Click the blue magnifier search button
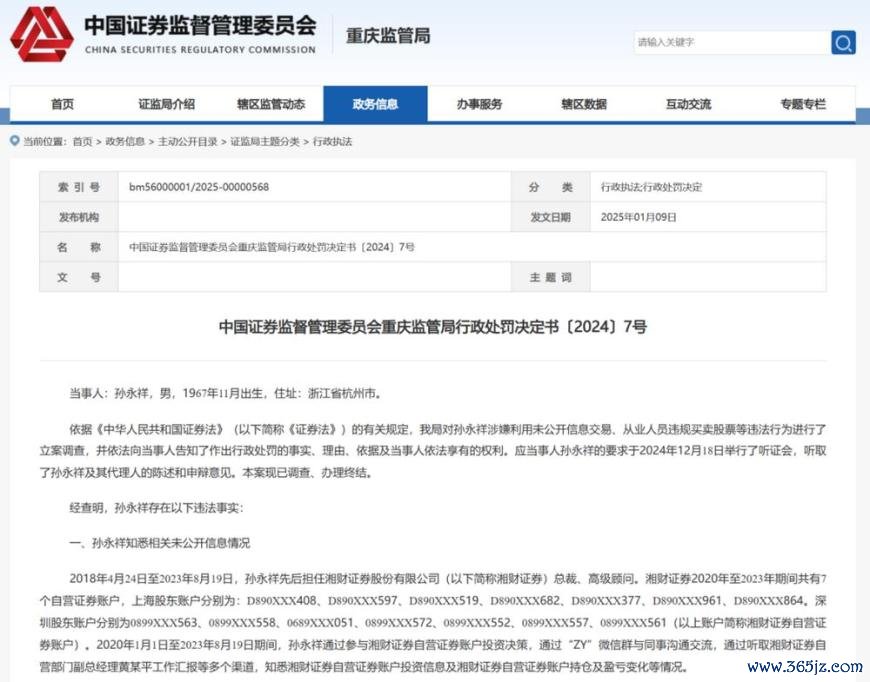The width and height of the screenshot is (870, 682). [x=843, y=42]
